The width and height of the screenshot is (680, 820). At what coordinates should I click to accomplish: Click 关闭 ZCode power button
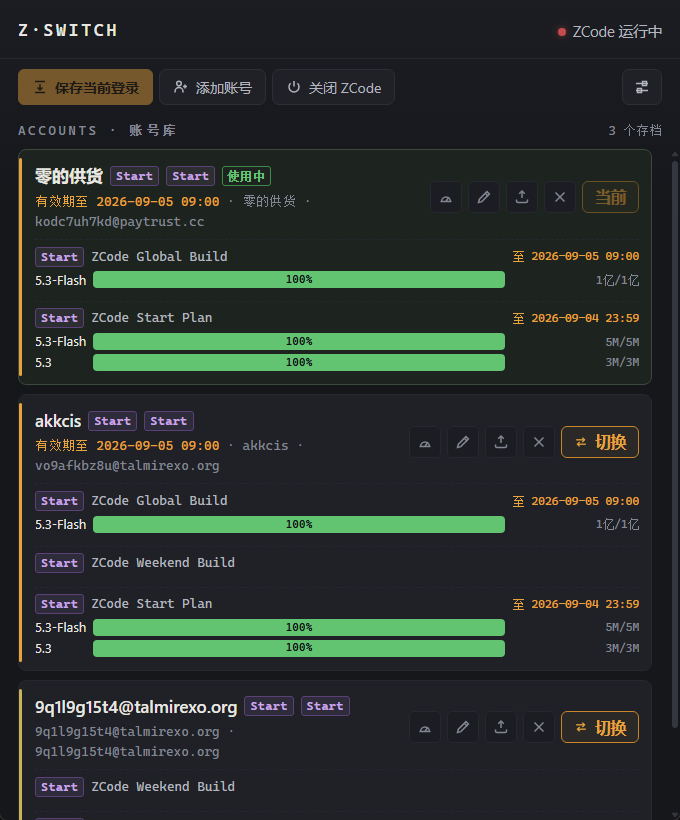tap(333, 87)
